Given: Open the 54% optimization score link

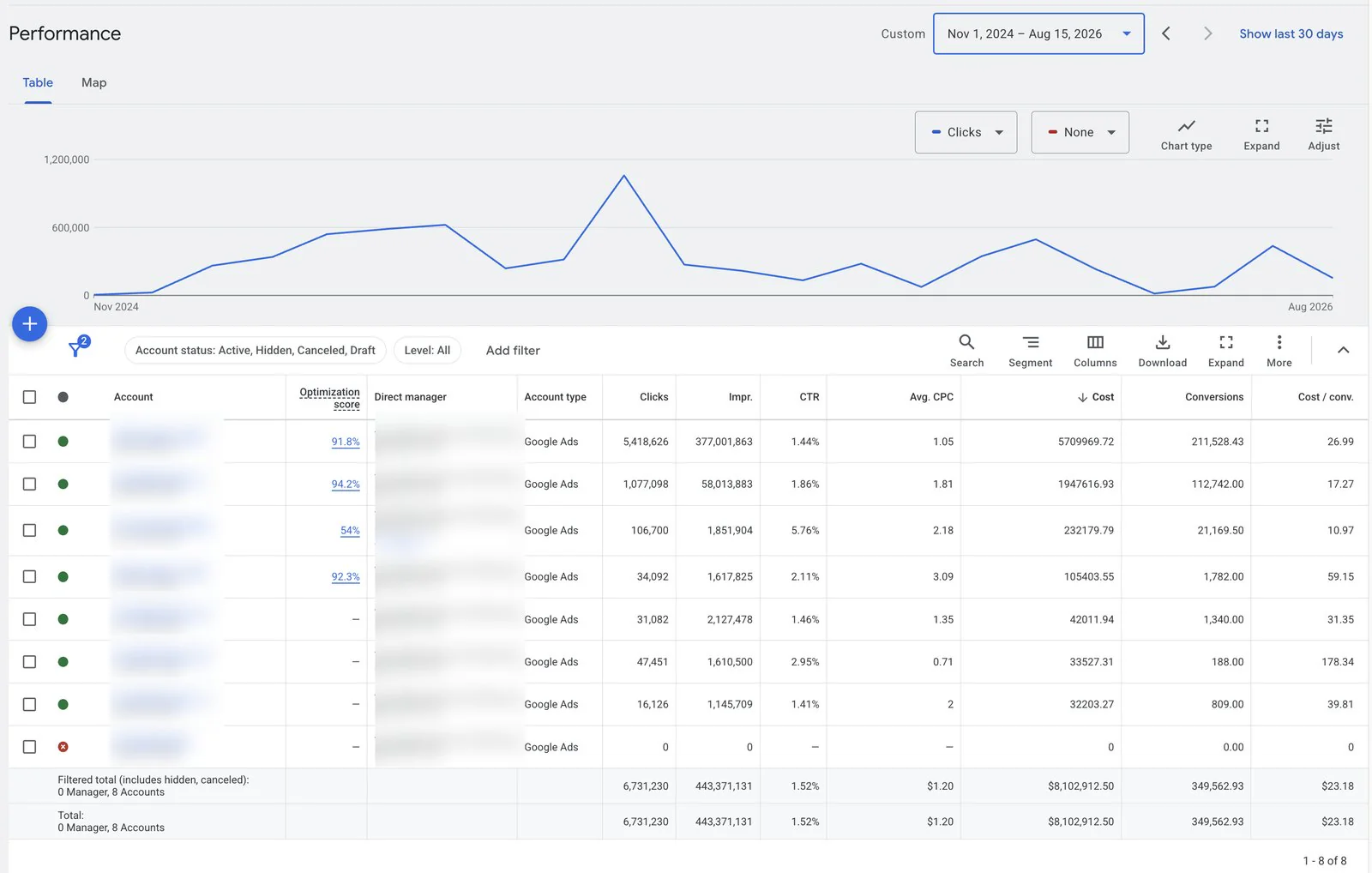Looking at the screenshot, I should click(350, 530).
